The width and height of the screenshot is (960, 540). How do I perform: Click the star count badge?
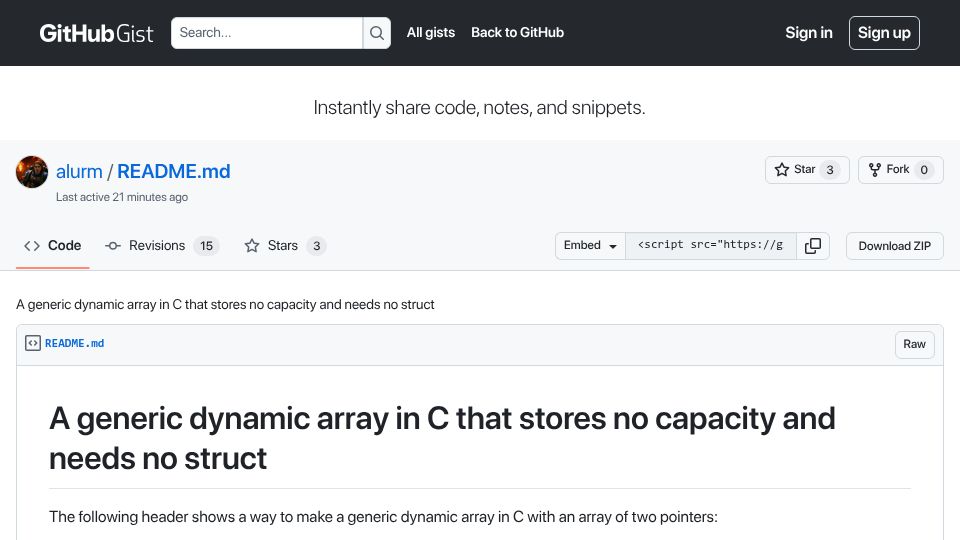click(x=830, y=170)
